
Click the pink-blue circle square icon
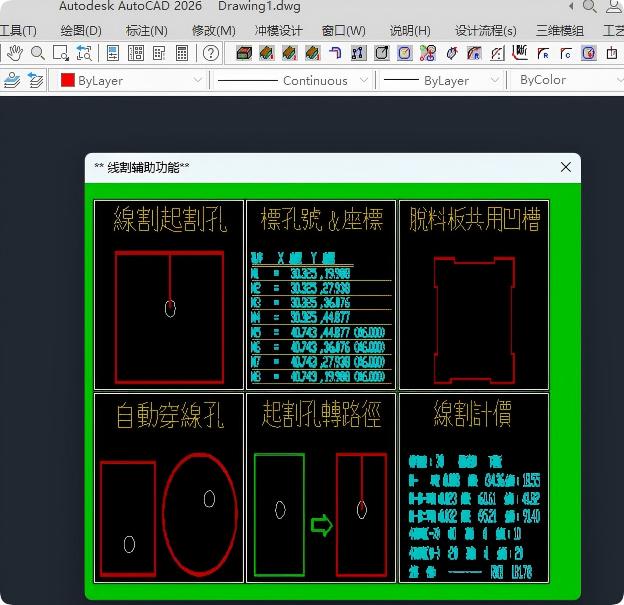click(x=589, y=53)
